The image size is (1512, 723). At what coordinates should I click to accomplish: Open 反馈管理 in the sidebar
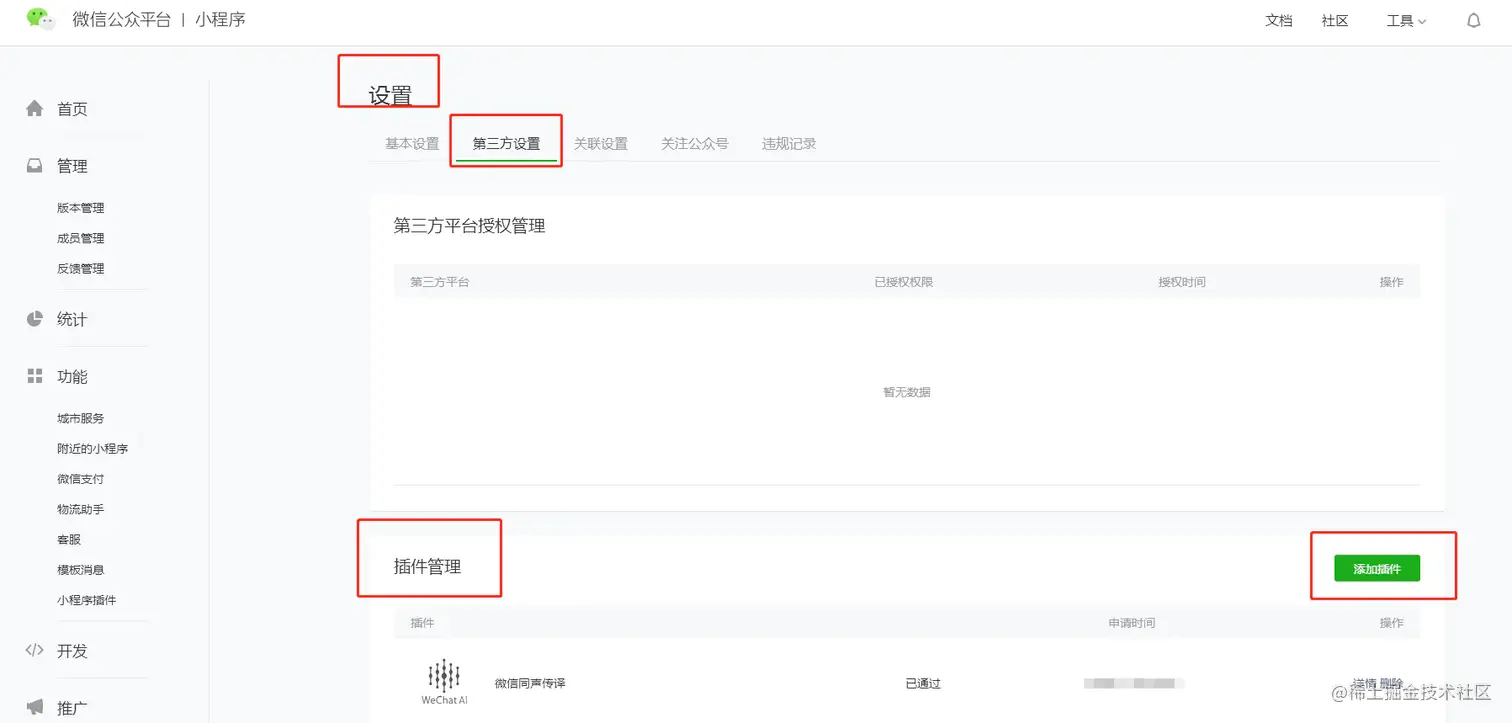coord(81,268)
